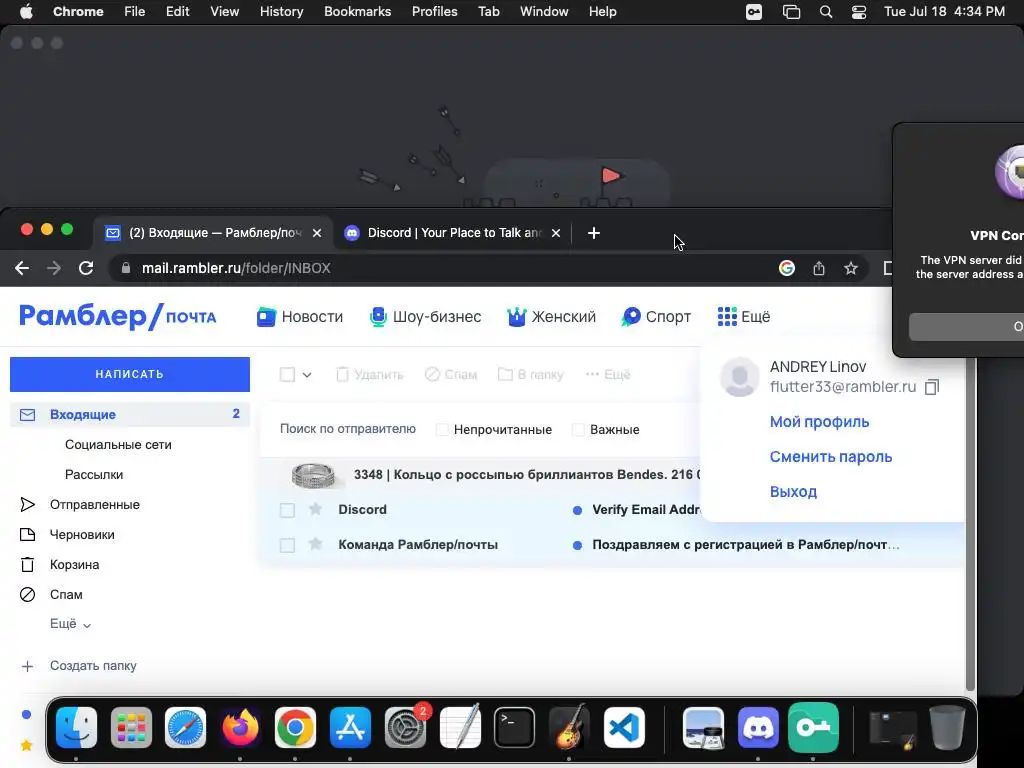
Task: Open the Discord Verify Email Address message
Action: [x=646, y=509]
